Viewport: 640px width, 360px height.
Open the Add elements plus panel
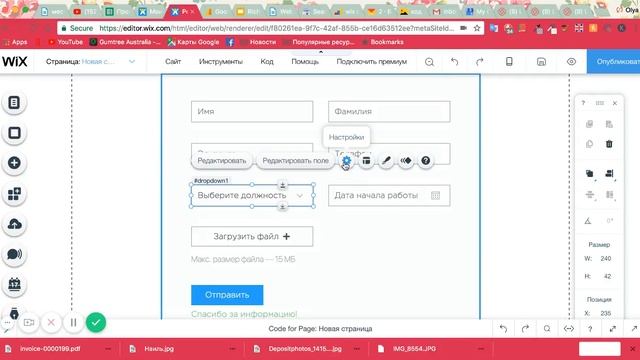pos(14,163)
